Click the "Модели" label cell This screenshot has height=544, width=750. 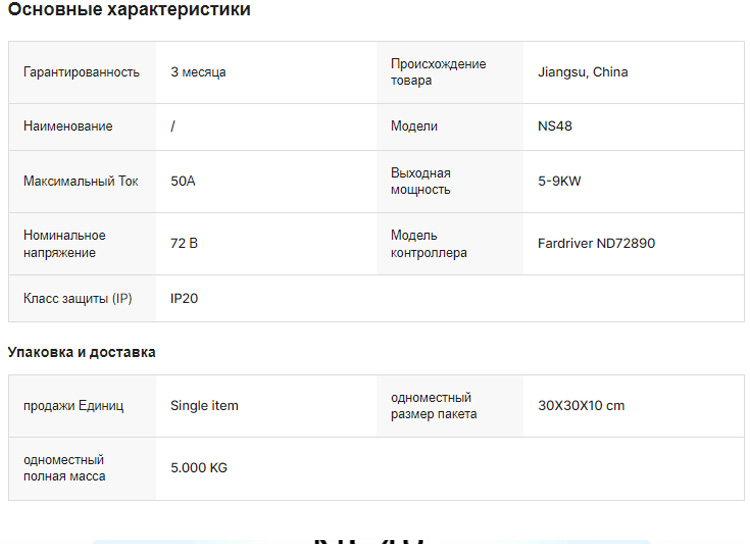click(414, 126)
